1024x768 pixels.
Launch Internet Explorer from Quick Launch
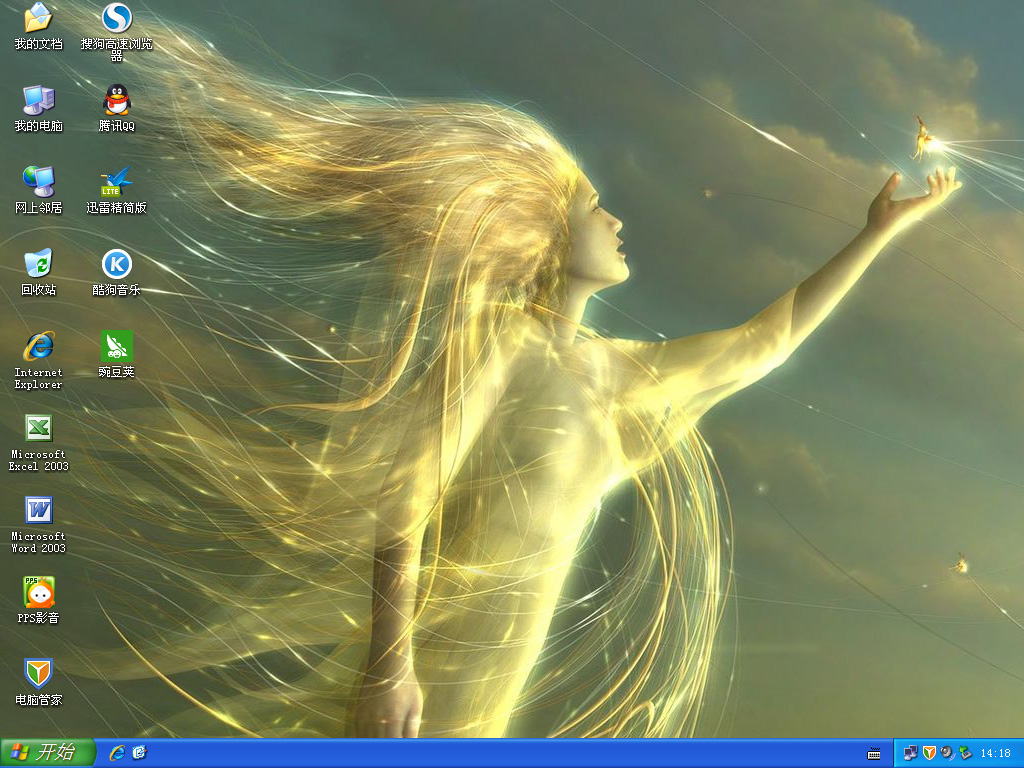tap(117, 753)
